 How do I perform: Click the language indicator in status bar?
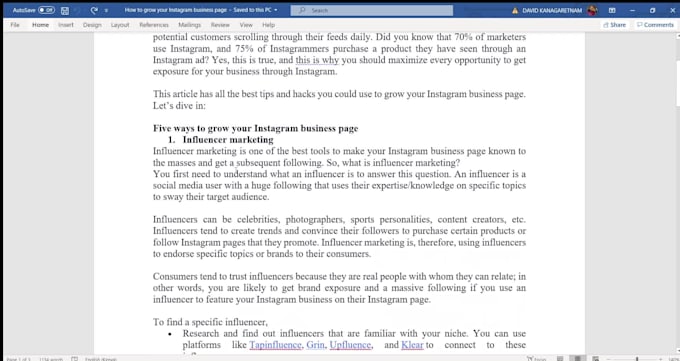[x=101, y=359]
